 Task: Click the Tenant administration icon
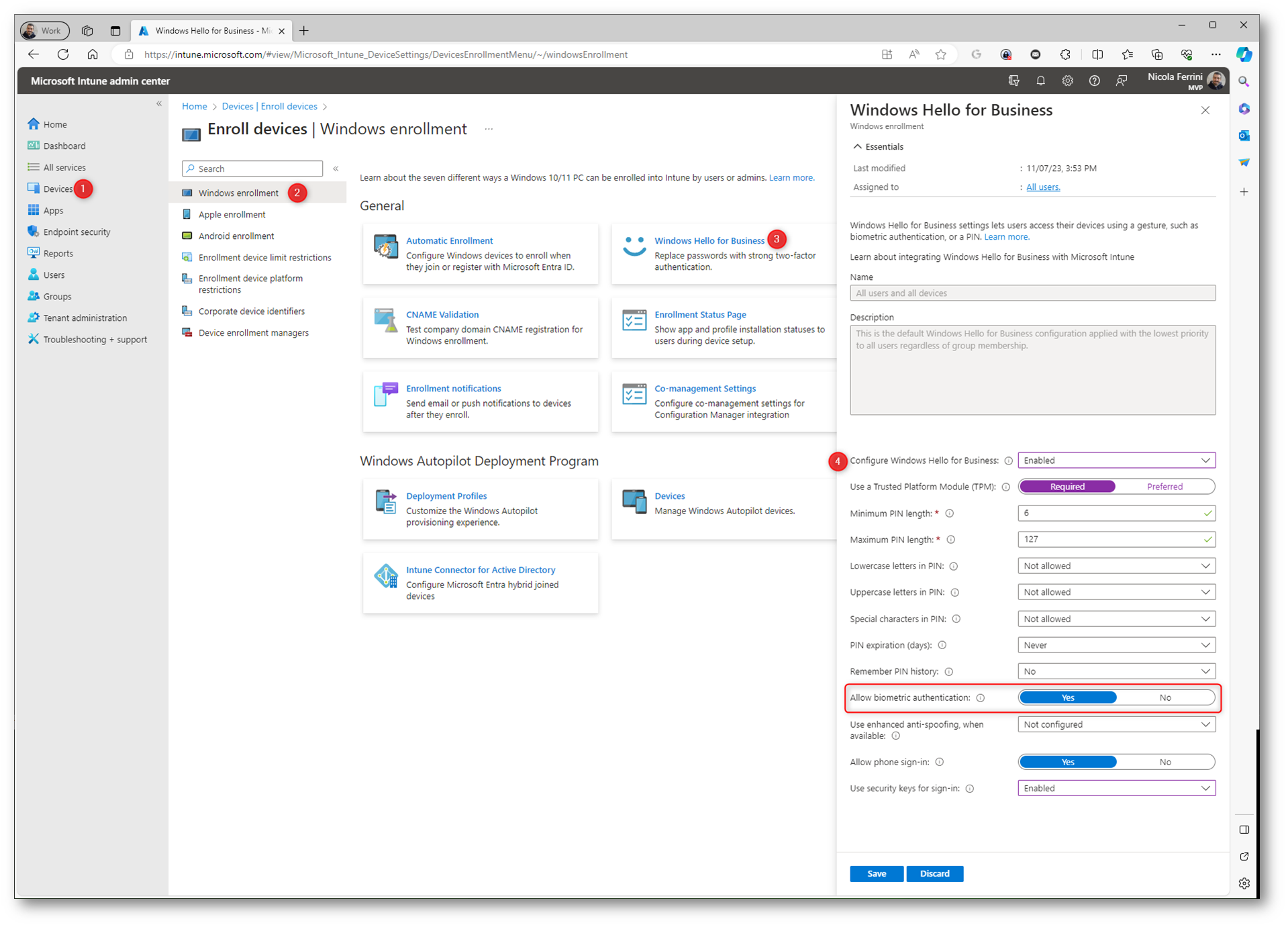tap(33, 318)
